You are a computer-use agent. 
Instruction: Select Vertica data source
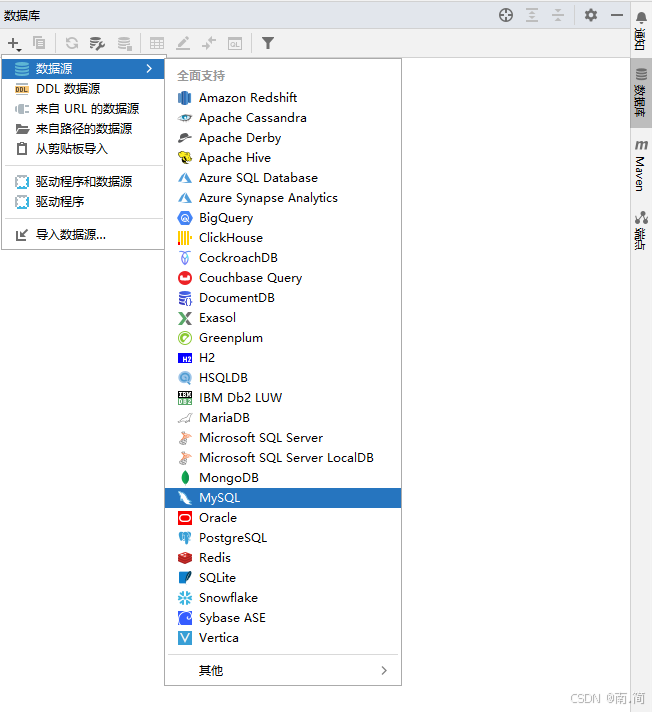point(283,638)
